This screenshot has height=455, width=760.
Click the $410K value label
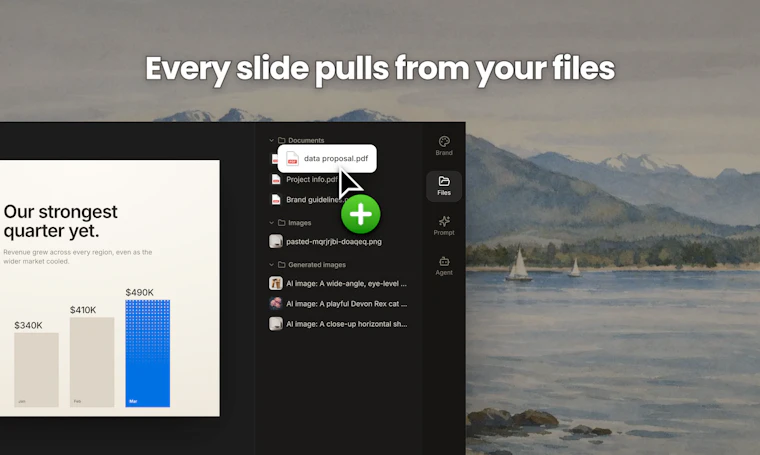pyautogui.click(x=83, y=310)
